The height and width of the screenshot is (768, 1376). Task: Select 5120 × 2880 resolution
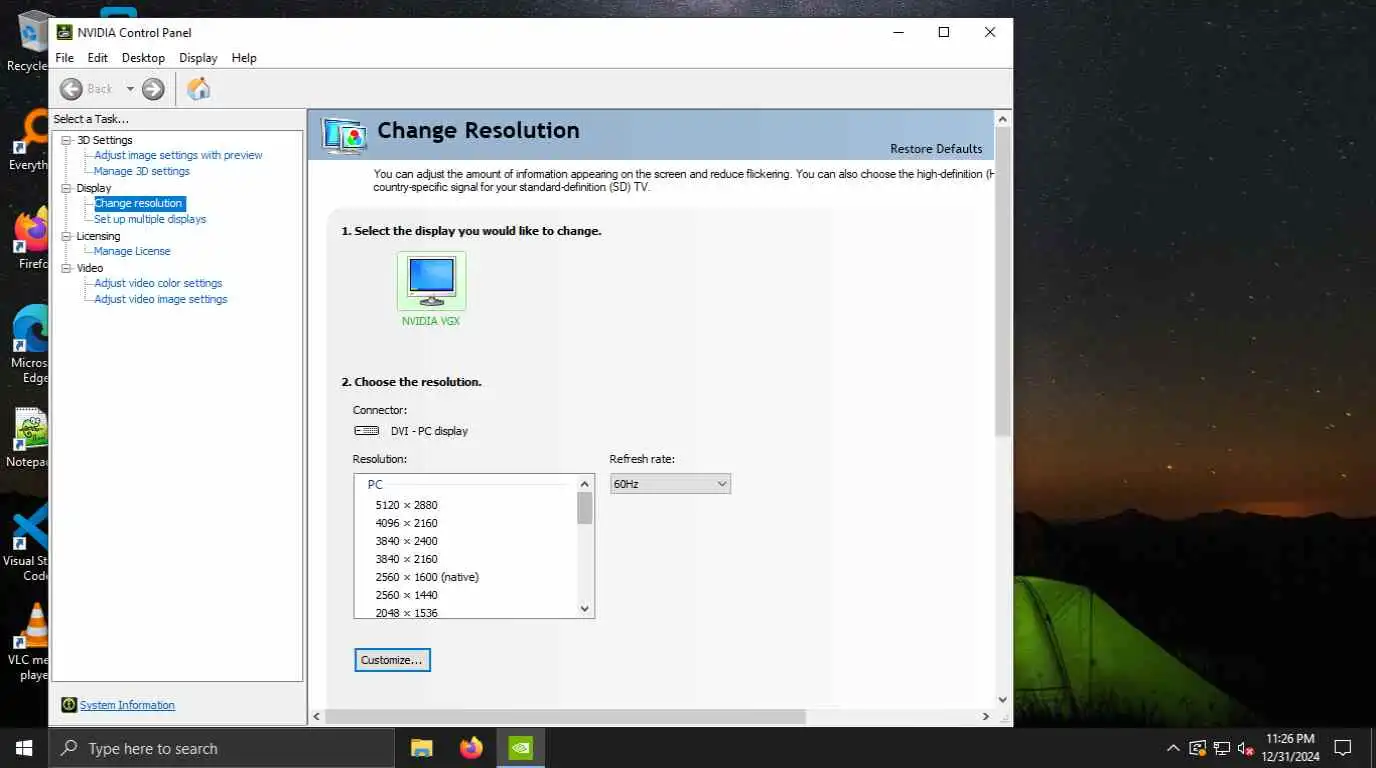click(407, 505)
